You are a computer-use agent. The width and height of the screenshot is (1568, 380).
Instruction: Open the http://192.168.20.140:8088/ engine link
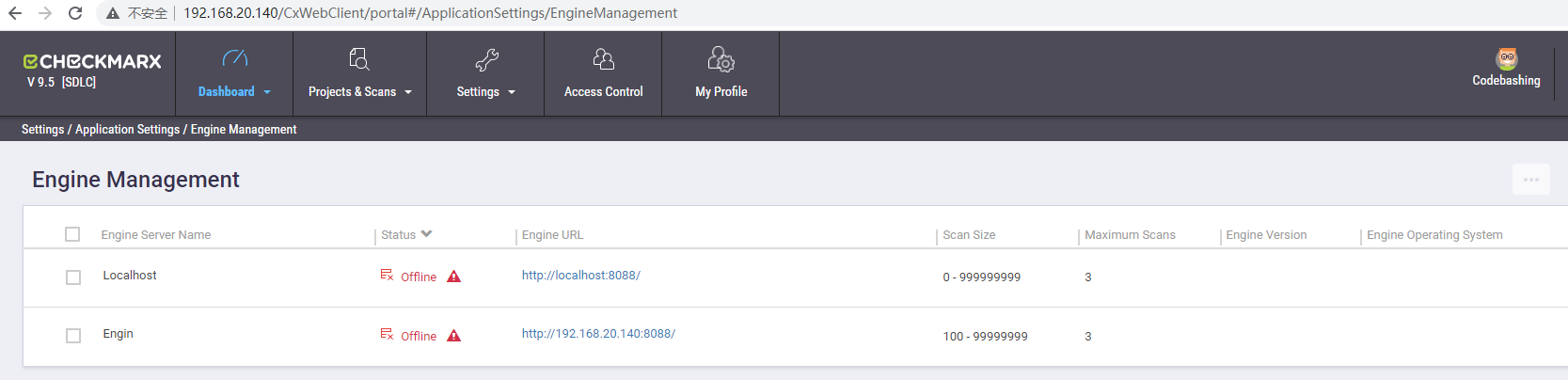click(598, 334)
